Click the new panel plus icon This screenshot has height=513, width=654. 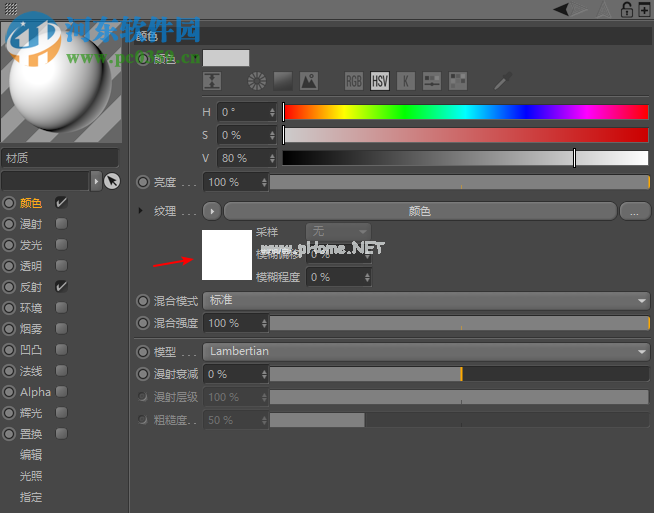645,10
